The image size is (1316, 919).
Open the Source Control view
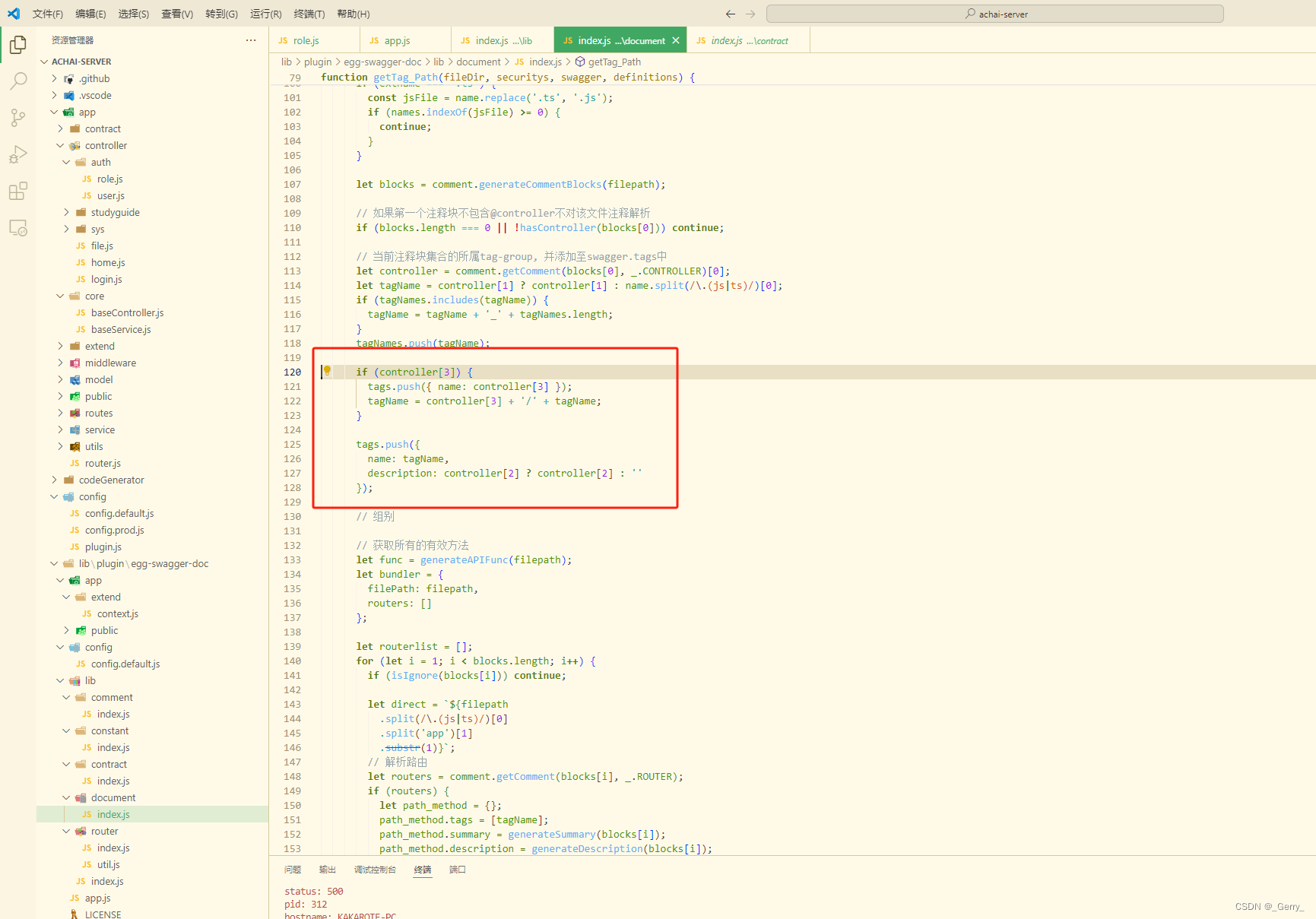(x=18, y=117)
